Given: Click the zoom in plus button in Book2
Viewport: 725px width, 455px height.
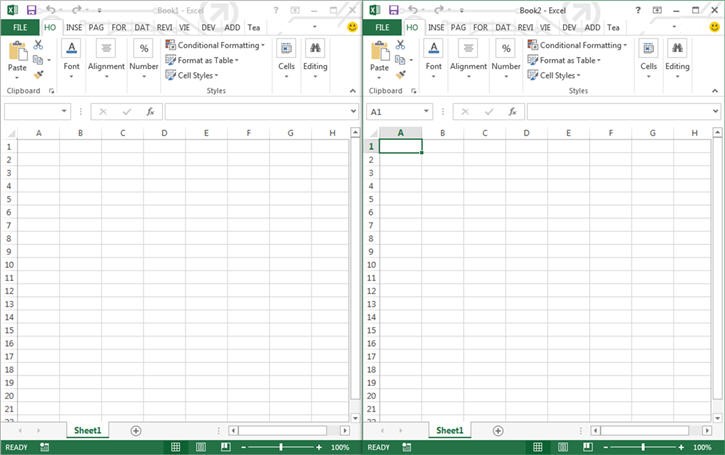Looking at the screenshot, I should point(681,447).
